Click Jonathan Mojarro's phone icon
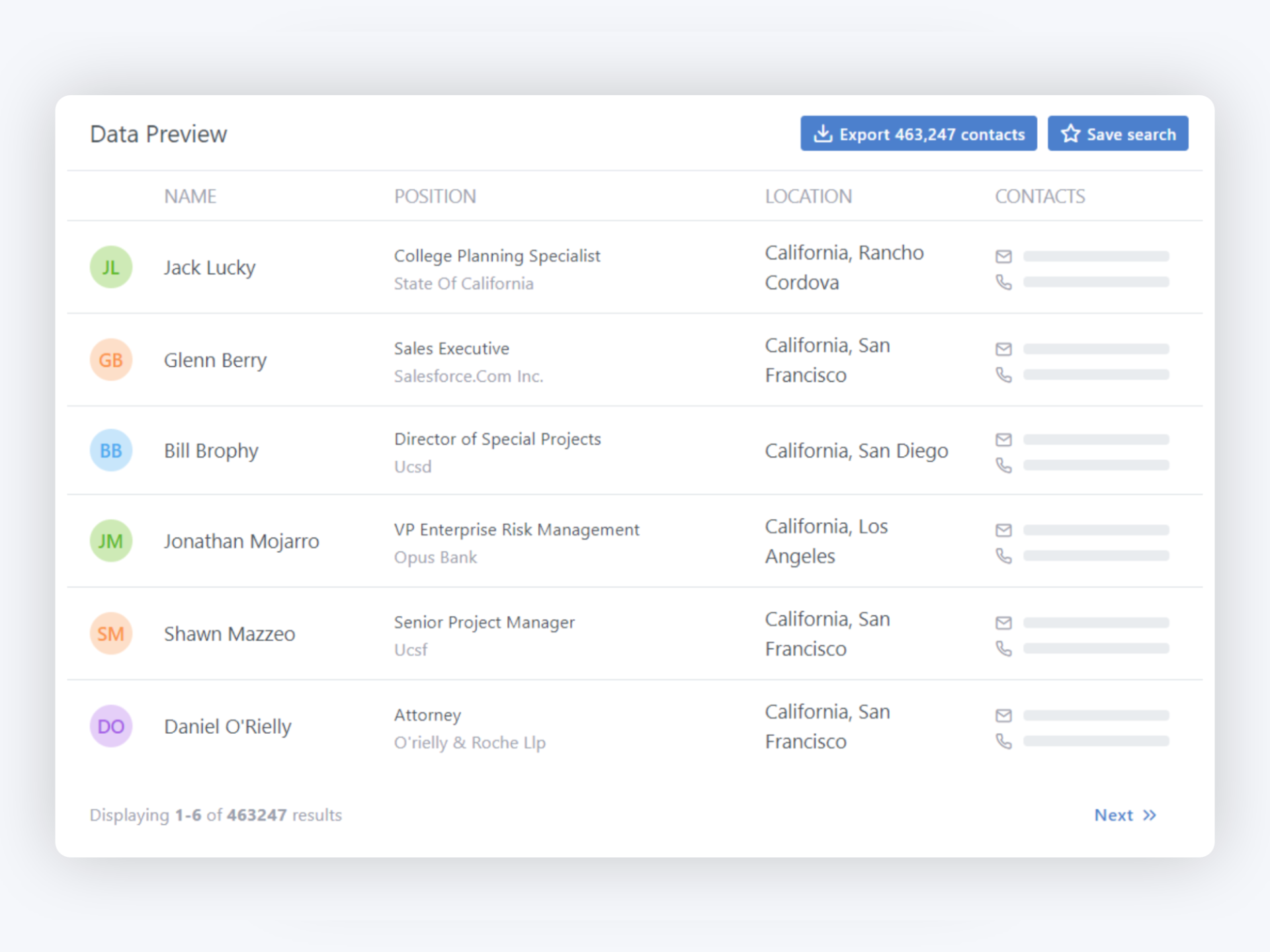This screenshot has height=952, width=1270. coord(1003,556)
